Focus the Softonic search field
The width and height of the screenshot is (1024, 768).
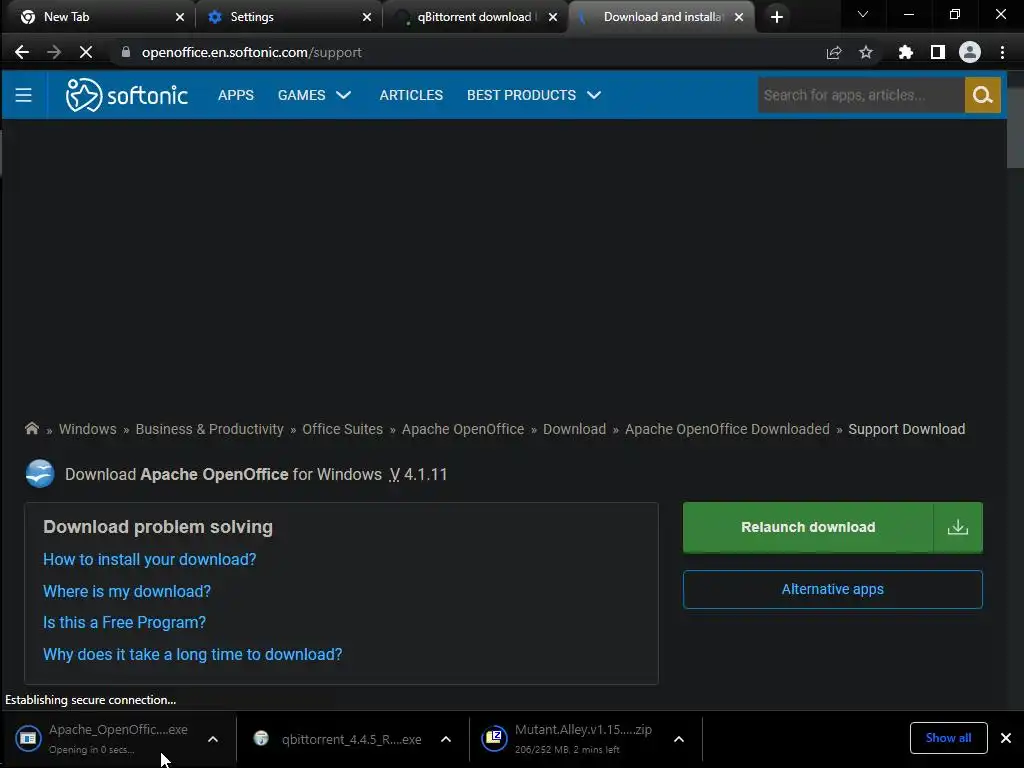pyautogui.click(x=861, y=95)
